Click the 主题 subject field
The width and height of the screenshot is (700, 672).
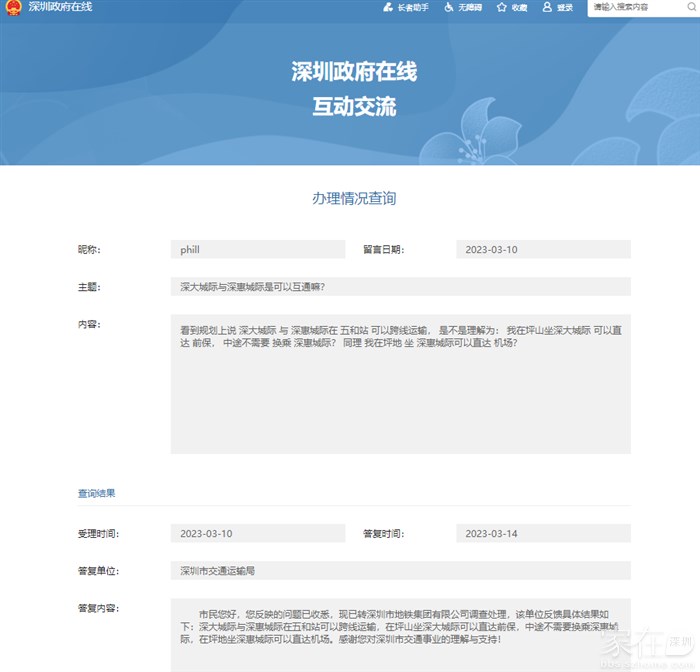pyautogui.click(x=400, y=287)
